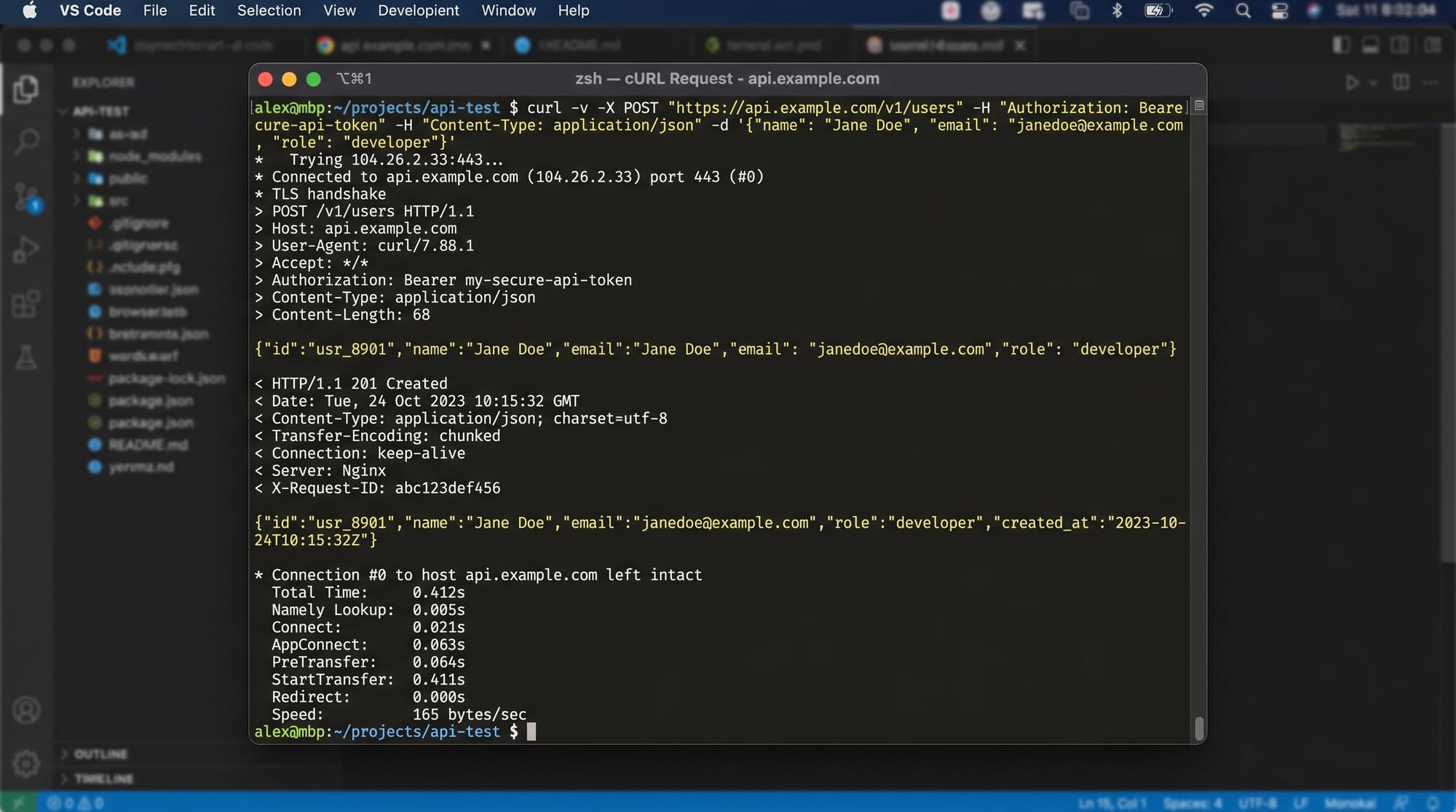Open the Extensions view icon

[26, 303]
